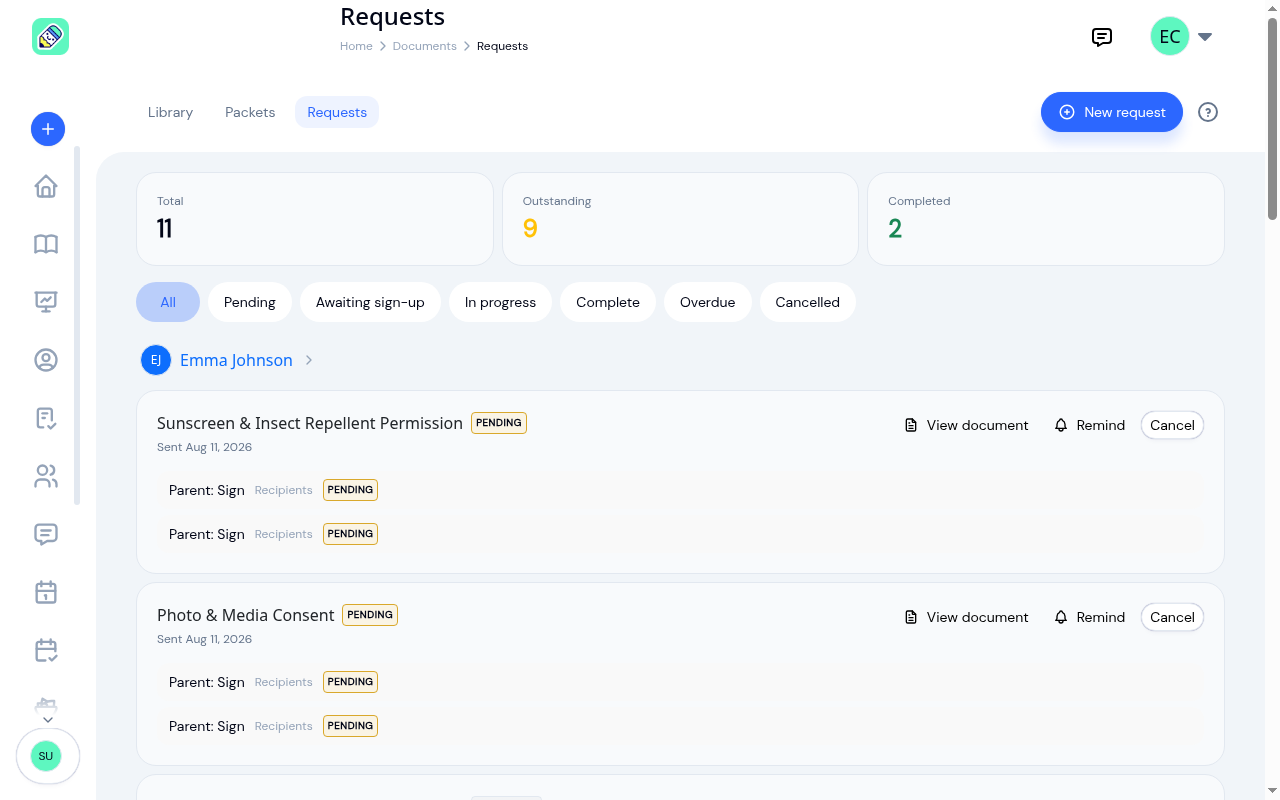
Task: Open the user profile circle sidebar icon
Action: click(46, 360)
